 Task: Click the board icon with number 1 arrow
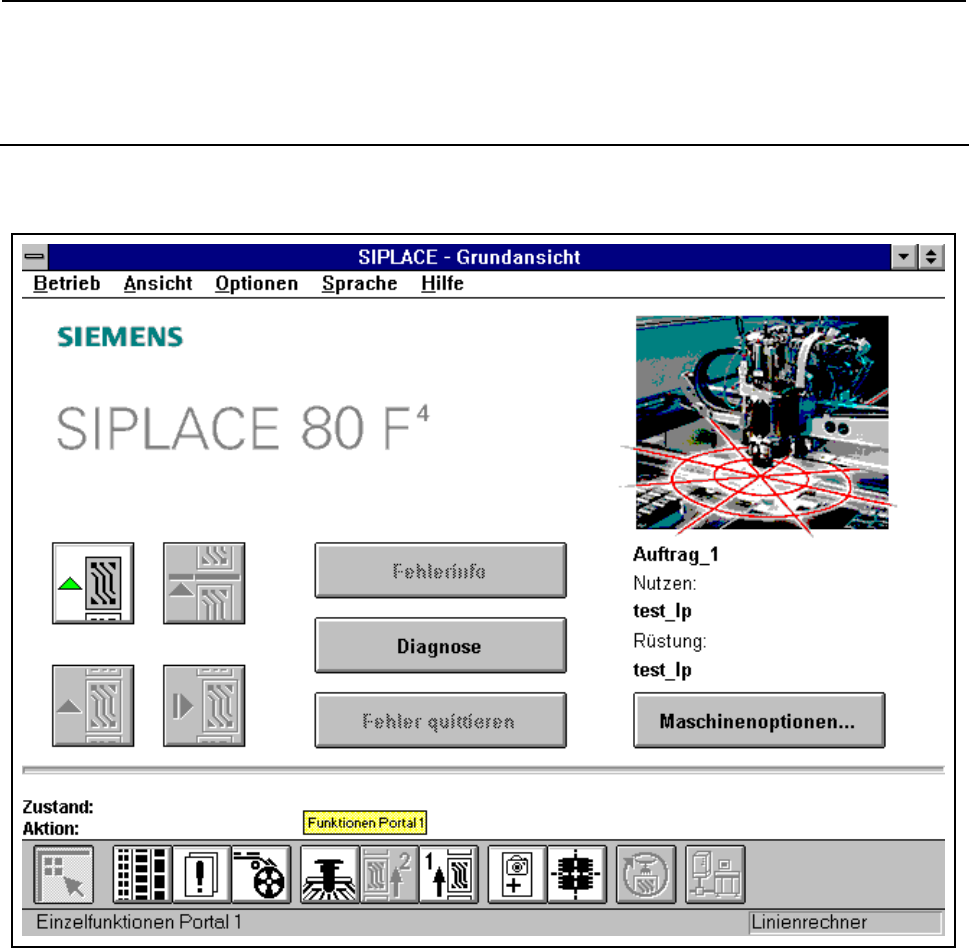(x=449, y=875)
